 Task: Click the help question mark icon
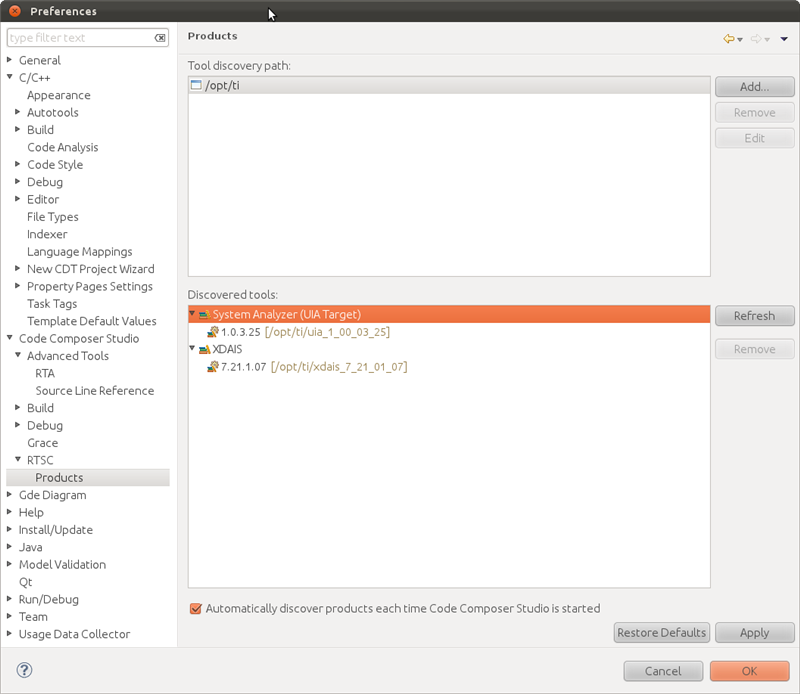pyautogui.click(x=24, y=670)
